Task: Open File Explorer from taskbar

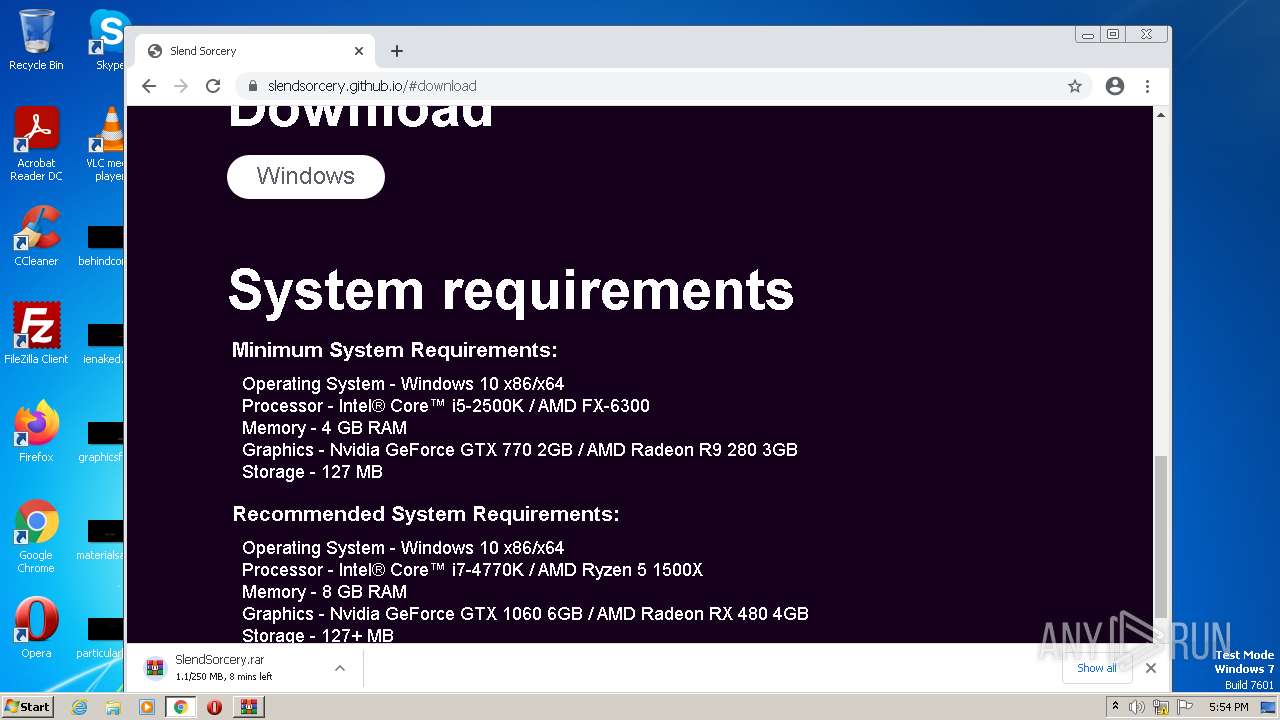Action: [113, 707]
